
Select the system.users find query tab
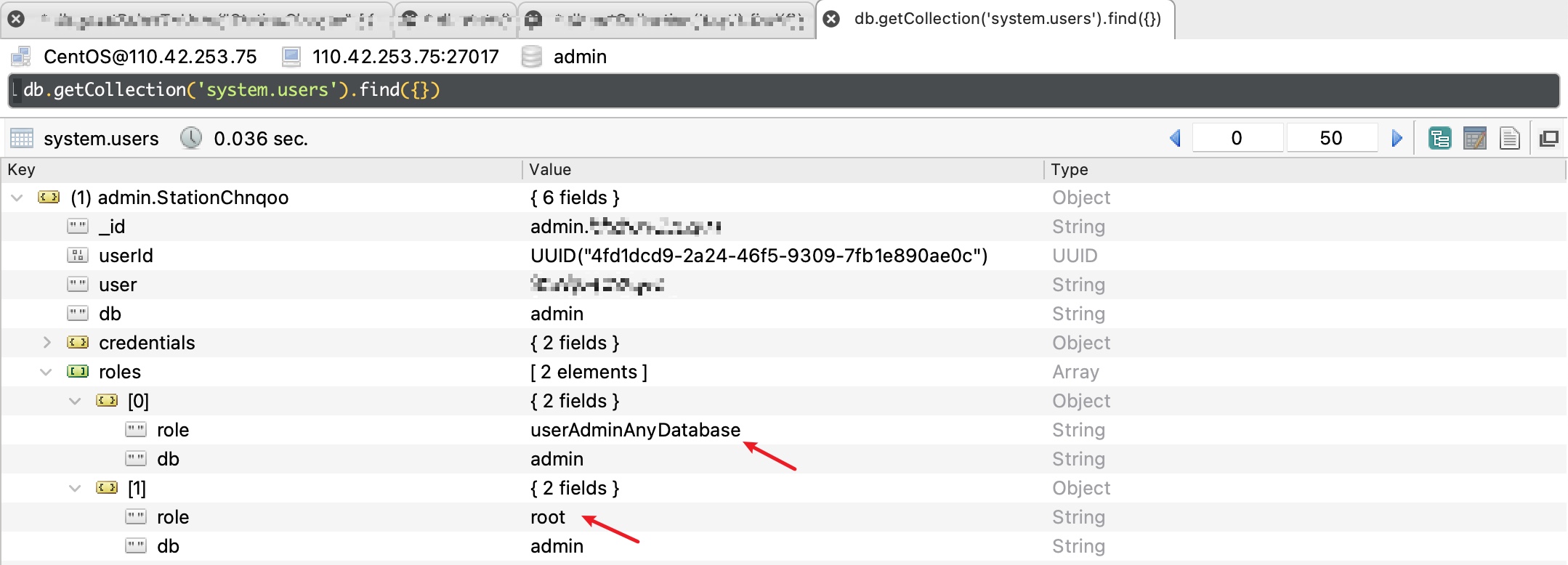click(x=995, y=19)
